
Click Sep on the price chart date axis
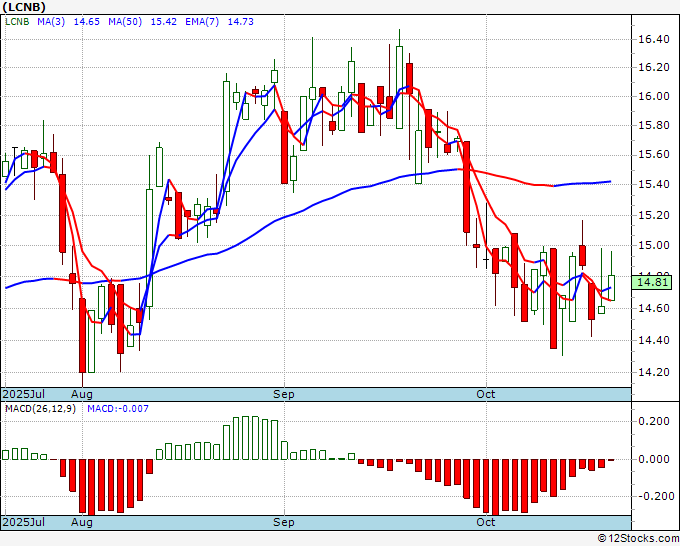point(284,394)
